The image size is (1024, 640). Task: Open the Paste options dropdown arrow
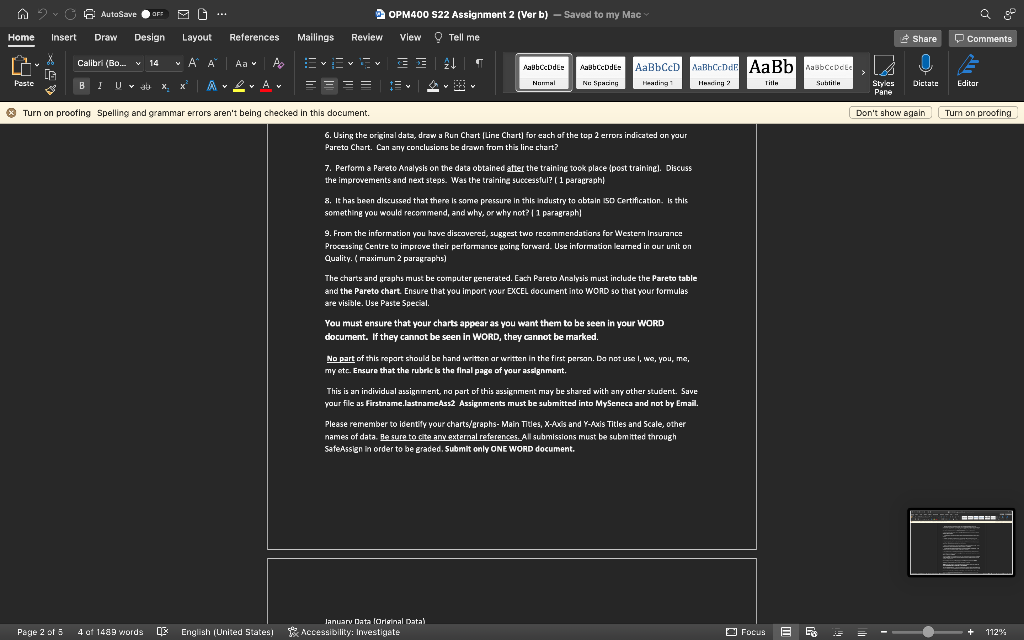tap(37, 64)
